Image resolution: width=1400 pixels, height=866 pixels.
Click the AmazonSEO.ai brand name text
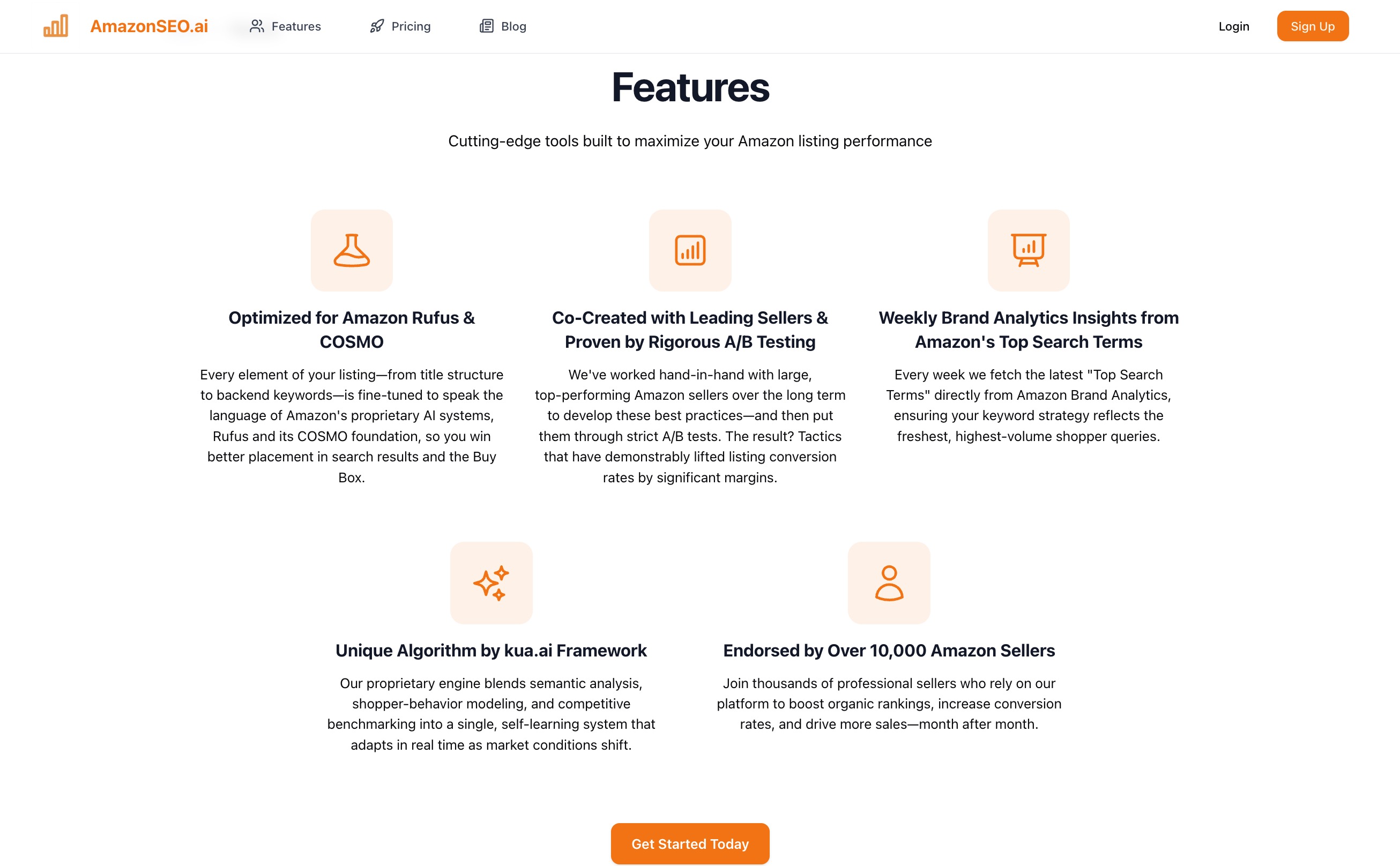click(149, 26)
